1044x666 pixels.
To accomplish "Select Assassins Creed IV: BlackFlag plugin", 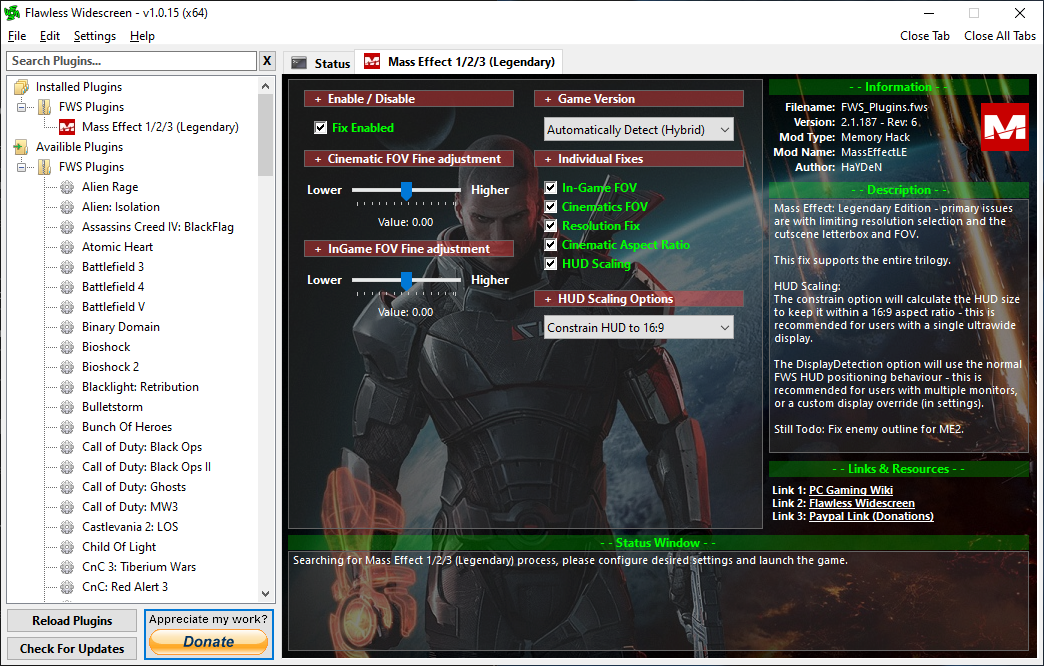I will (x=158, y=227).
